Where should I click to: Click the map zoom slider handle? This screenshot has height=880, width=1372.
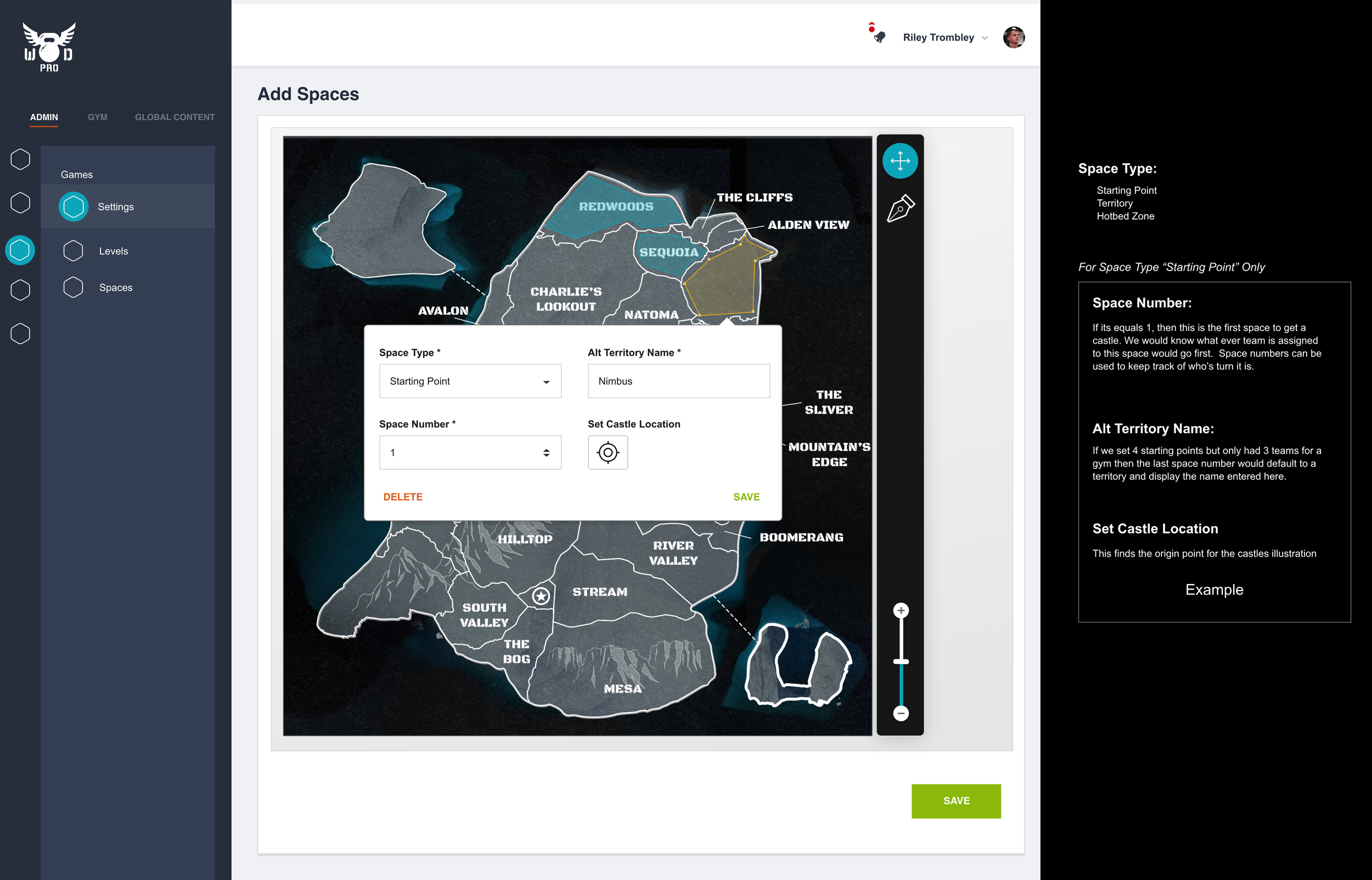point(901,662)
